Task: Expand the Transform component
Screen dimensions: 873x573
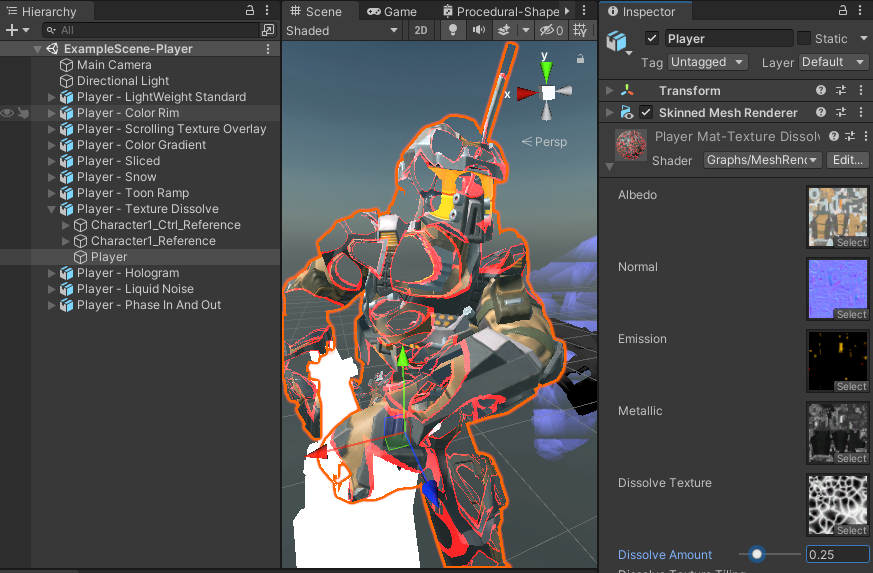Action: click(x=610, y=90)
